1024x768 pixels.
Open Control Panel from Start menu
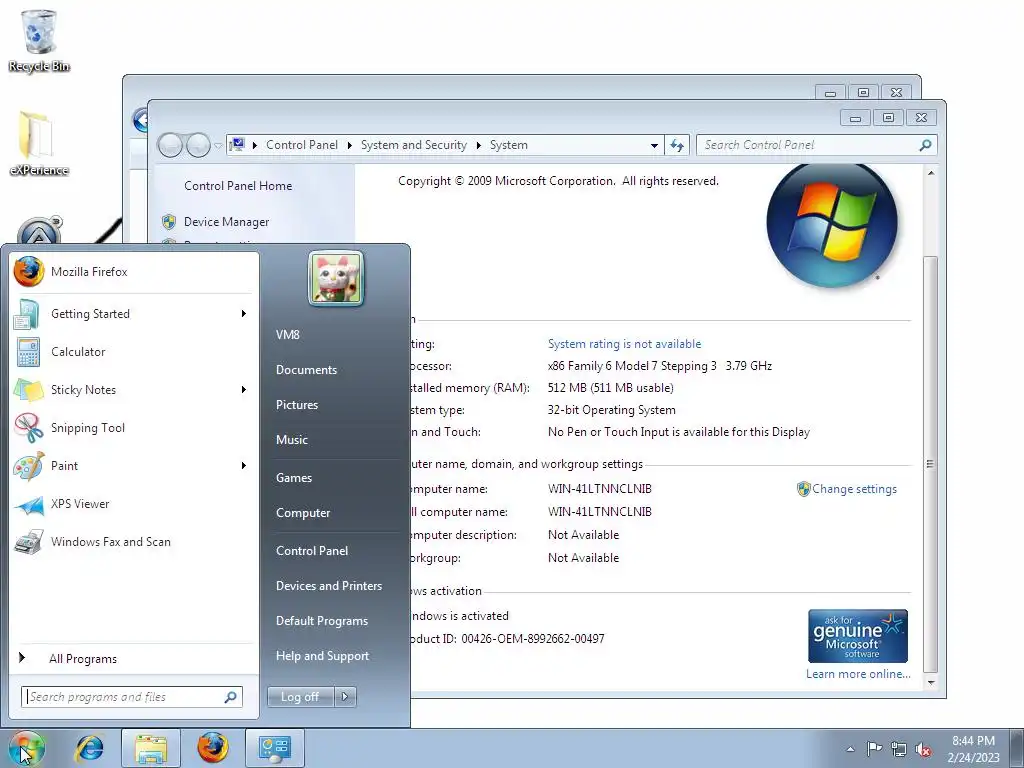pyautogui.click(x=312, y=551)
